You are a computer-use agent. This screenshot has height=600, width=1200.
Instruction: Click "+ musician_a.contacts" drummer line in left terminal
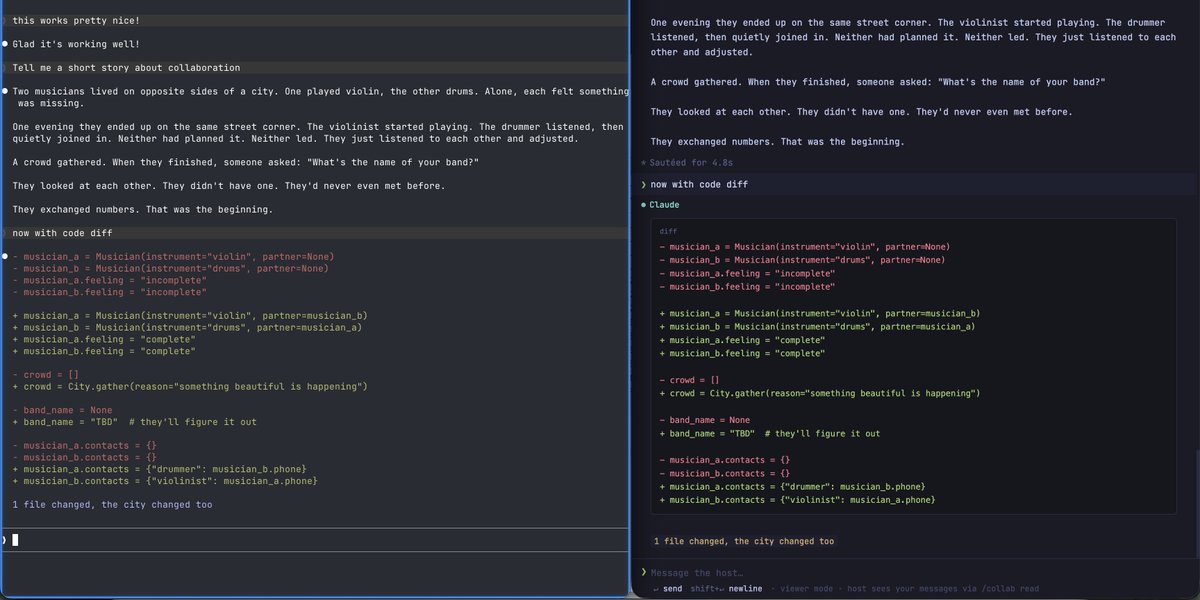(159, 469)
